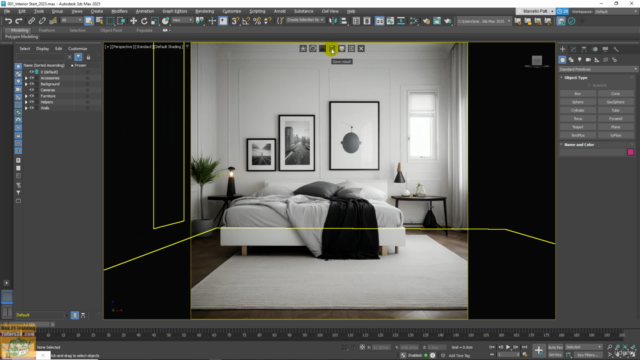Screen dimensions: 640x360
Task: Open the Modifiers menu
Action: click(x=119, y=11)
